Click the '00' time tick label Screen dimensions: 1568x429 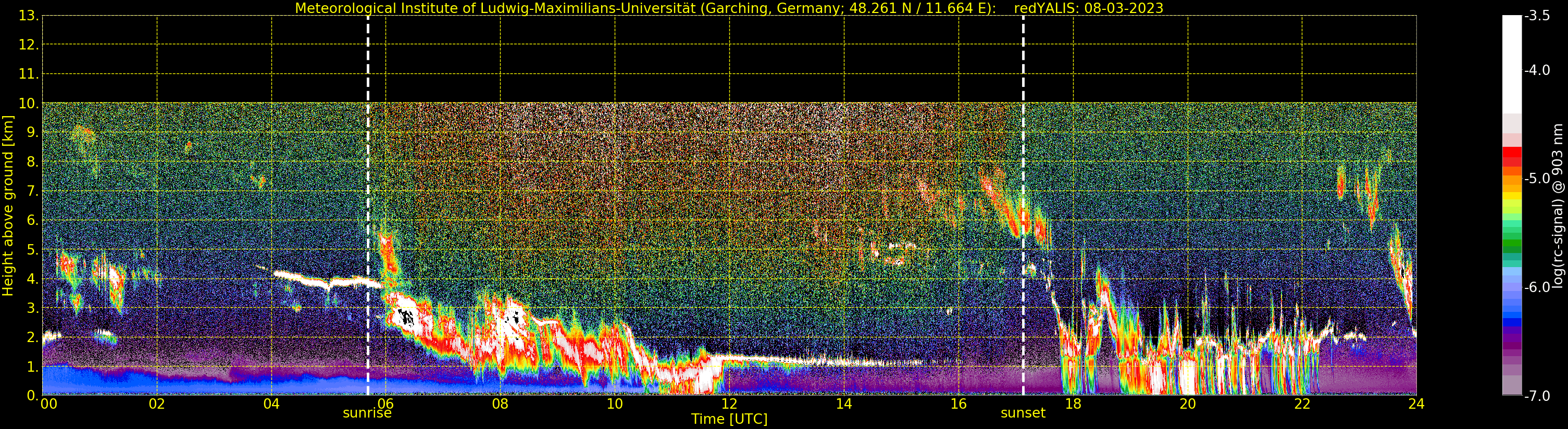click(48, 404)
